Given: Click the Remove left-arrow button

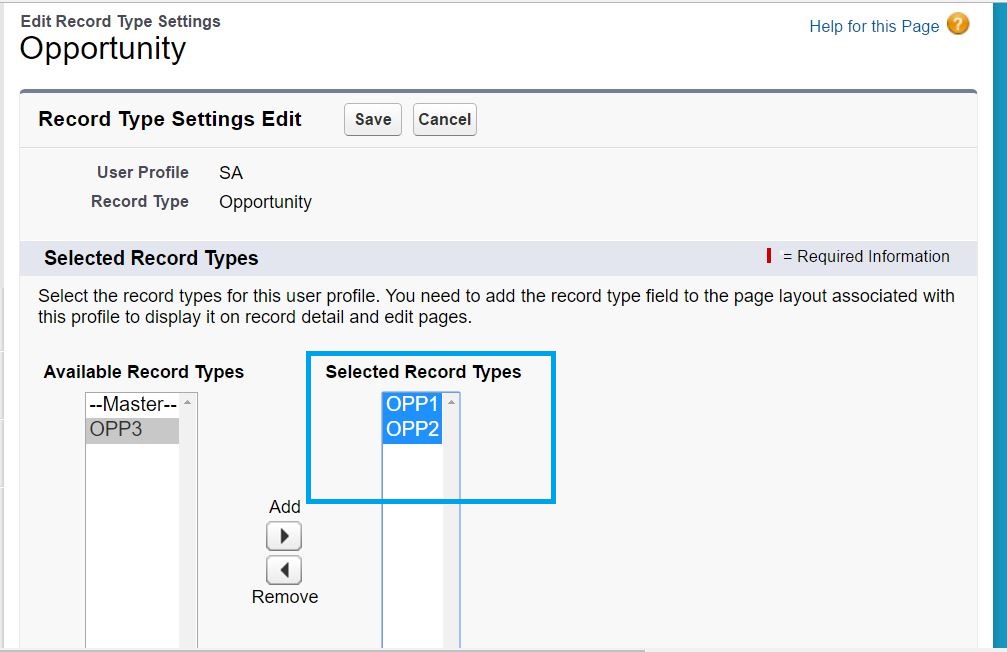Looking at the screenshot, I should (284, 570).
